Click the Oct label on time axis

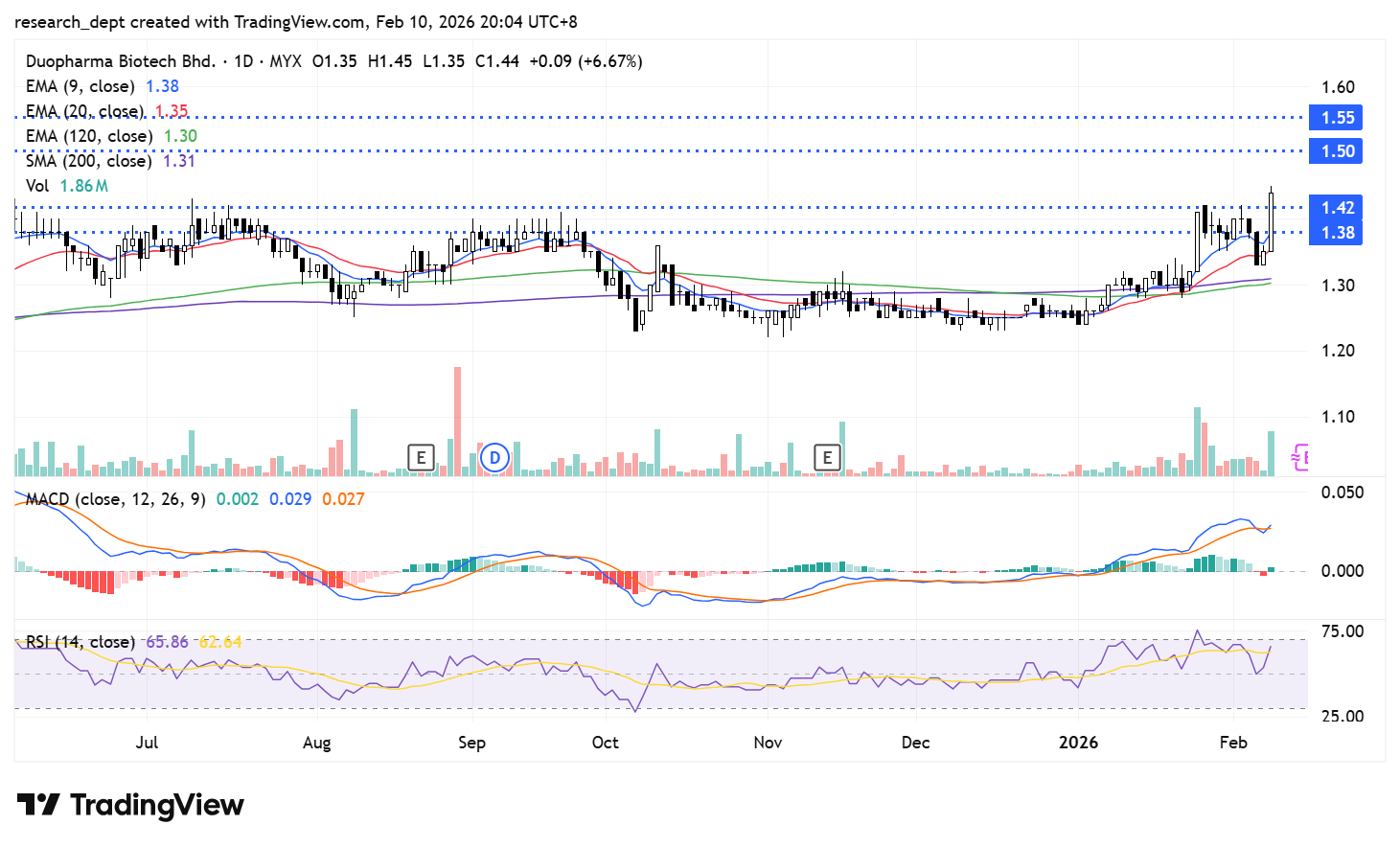(x=606, y=743)
